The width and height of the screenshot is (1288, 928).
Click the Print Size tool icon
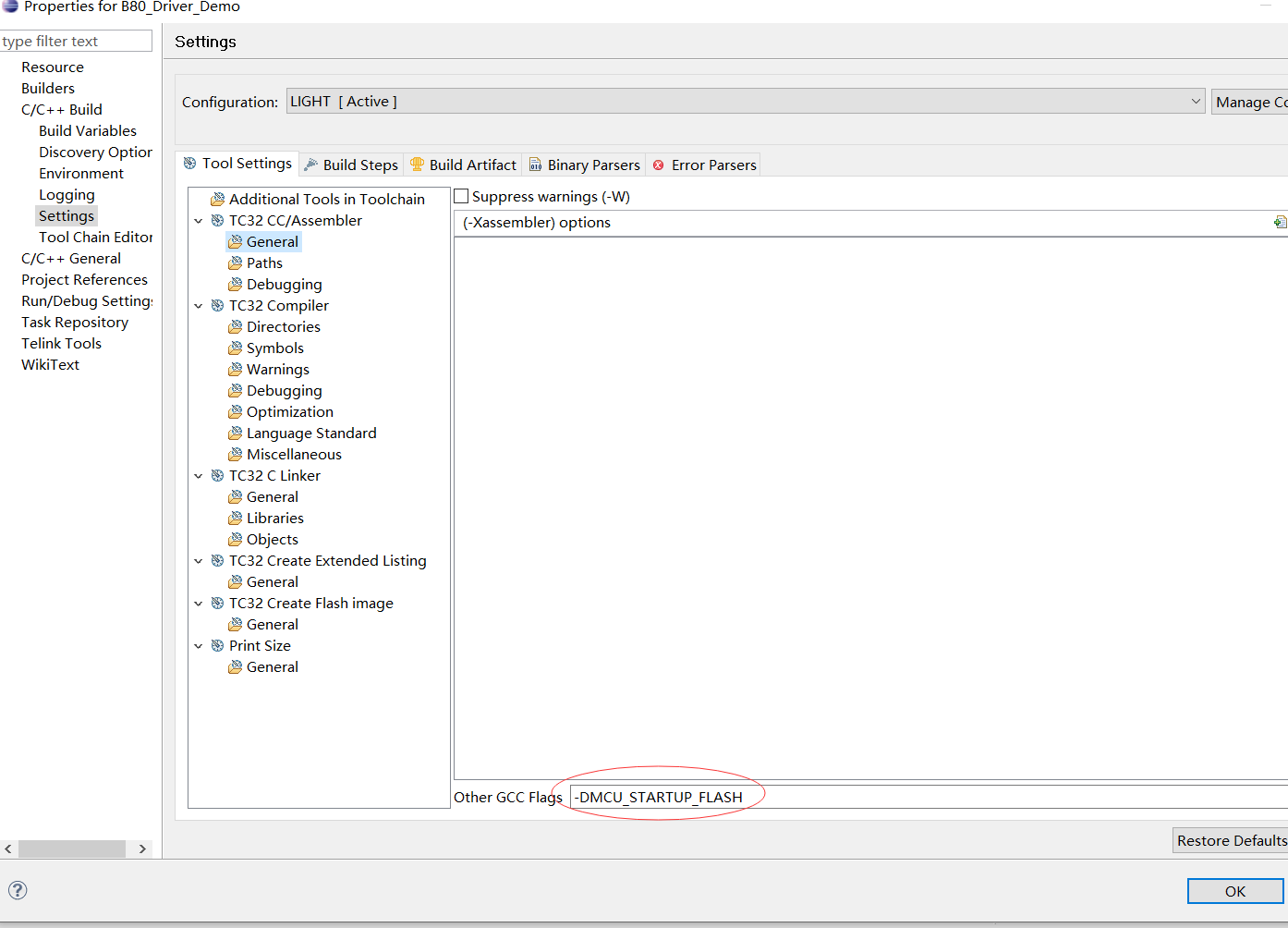click(218, 645)
